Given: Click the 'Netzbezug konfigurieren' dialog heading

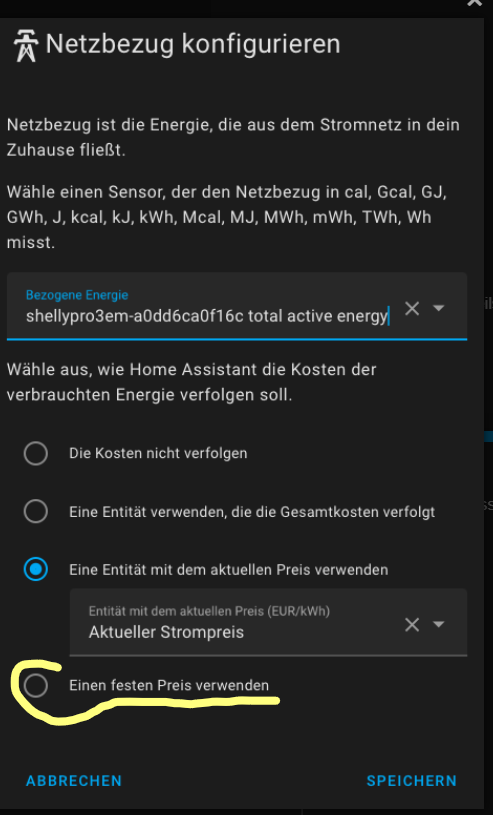Looking at the screenshot, I should [193, 44].
